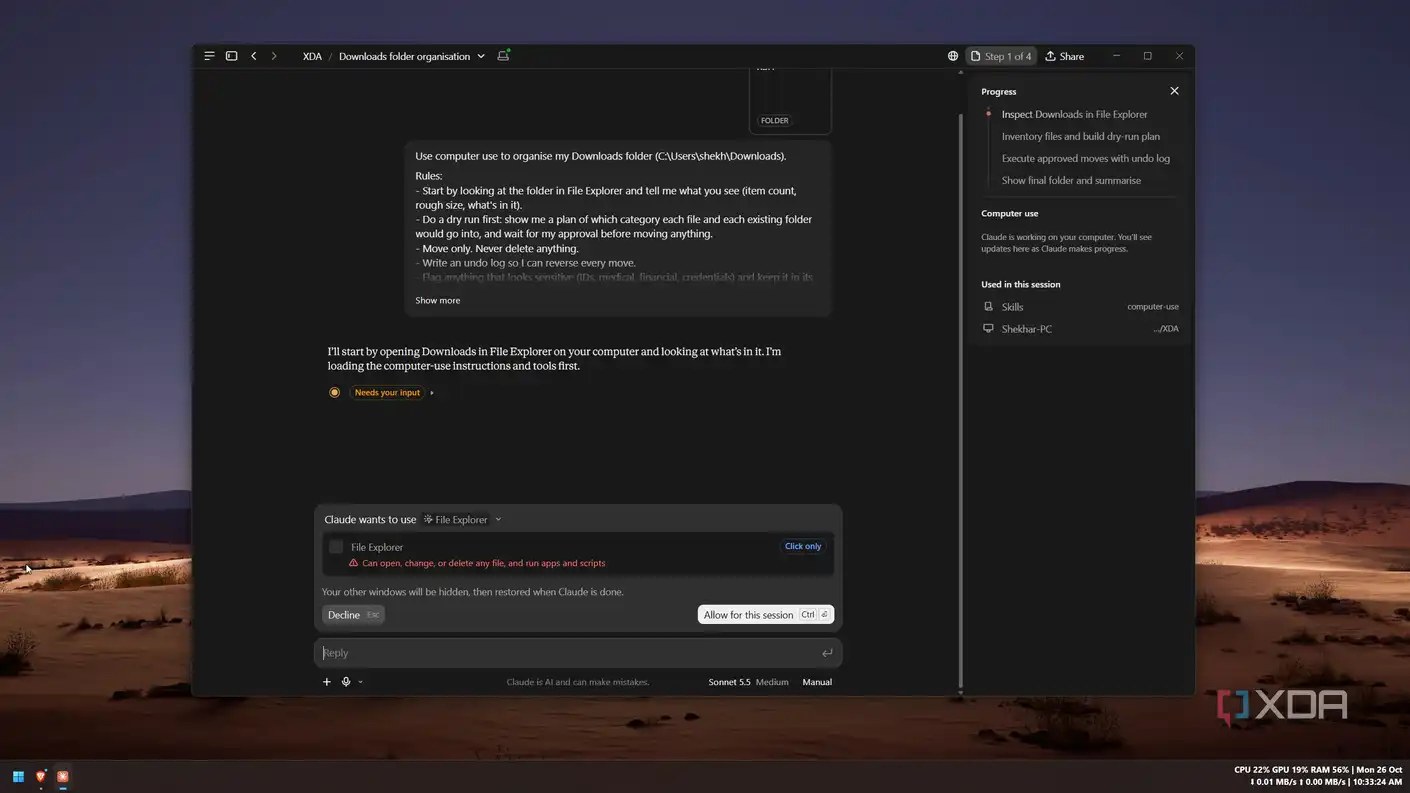This screenshot has width=1410, height=793.
Task: Open the Manual mode selector
Action: [x=817, y=682]
